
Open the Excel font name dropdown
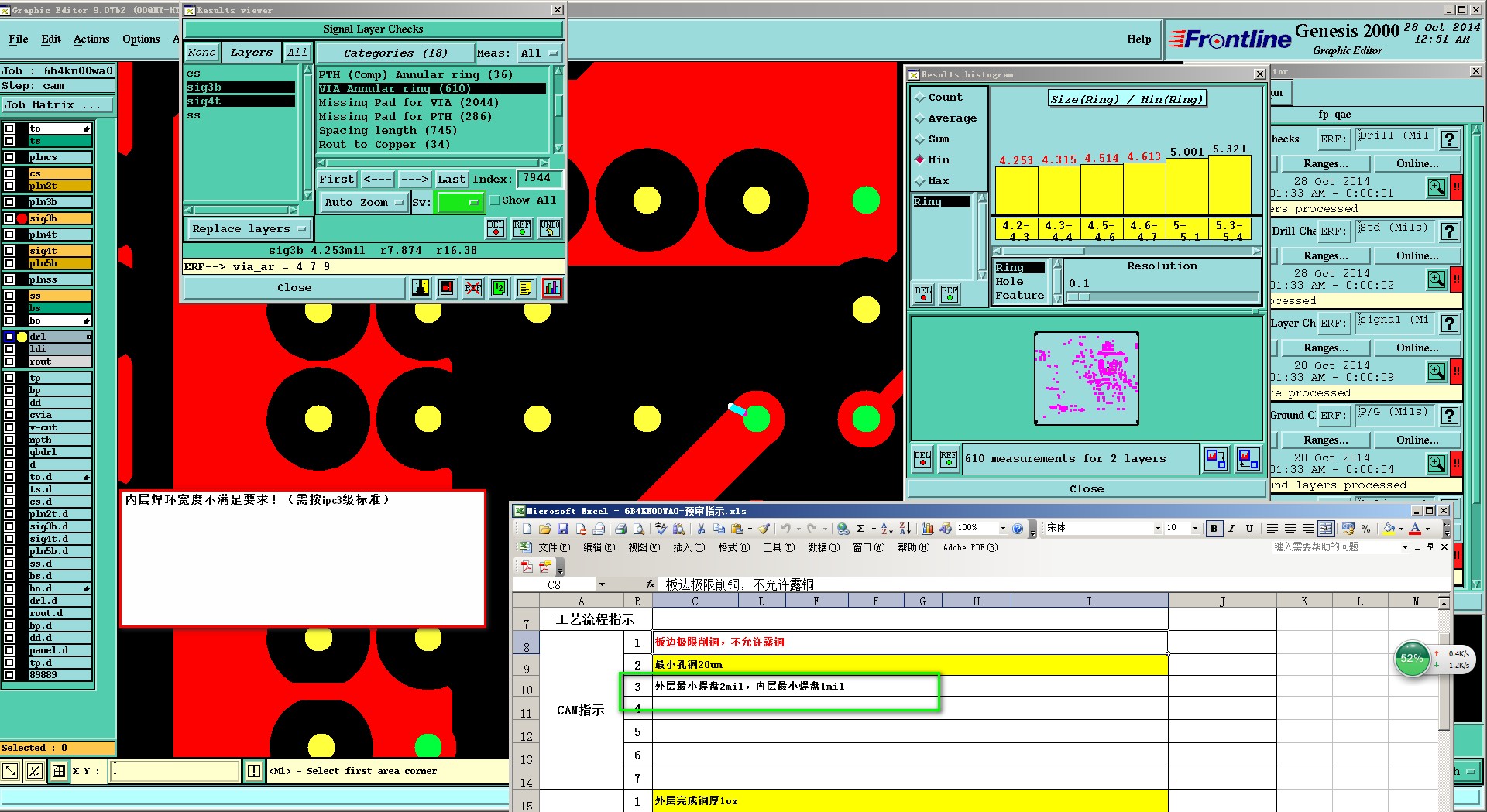pyautogui.click(x=1158, y=529)
